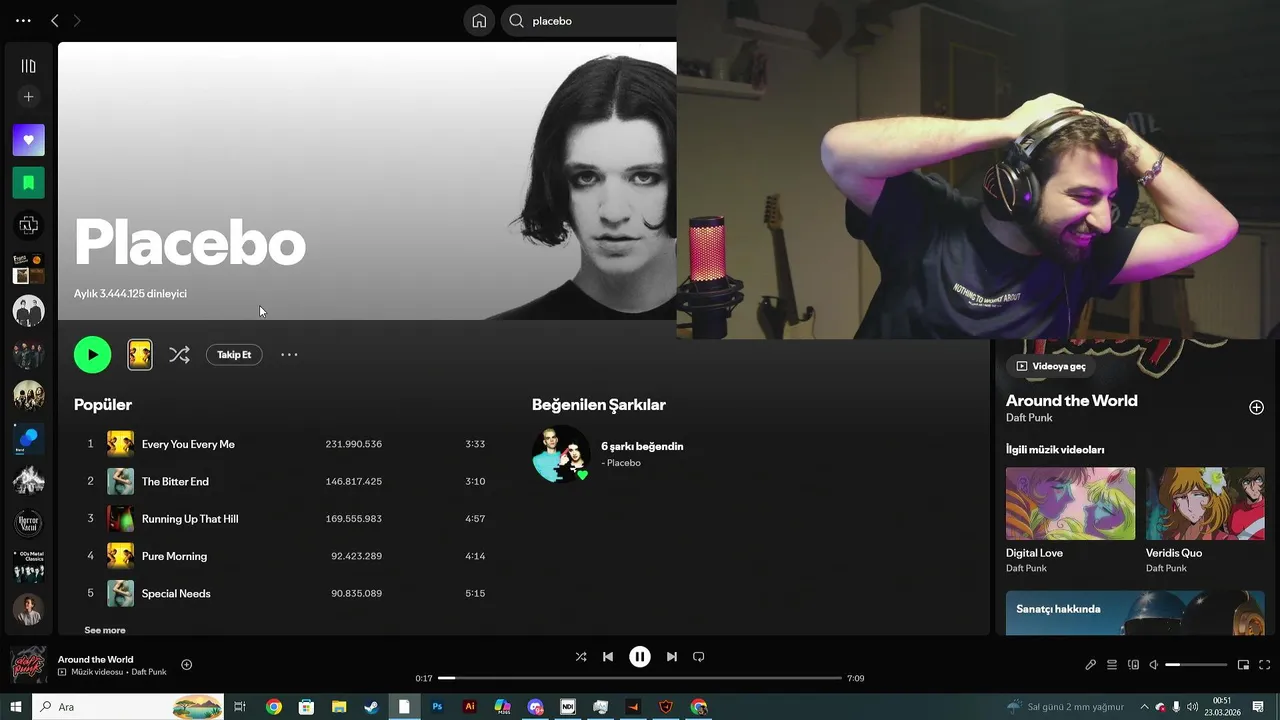1280x720 pixels.
Task: Switch to video with Videoya geç
Action: click(x=1050, y=366)
